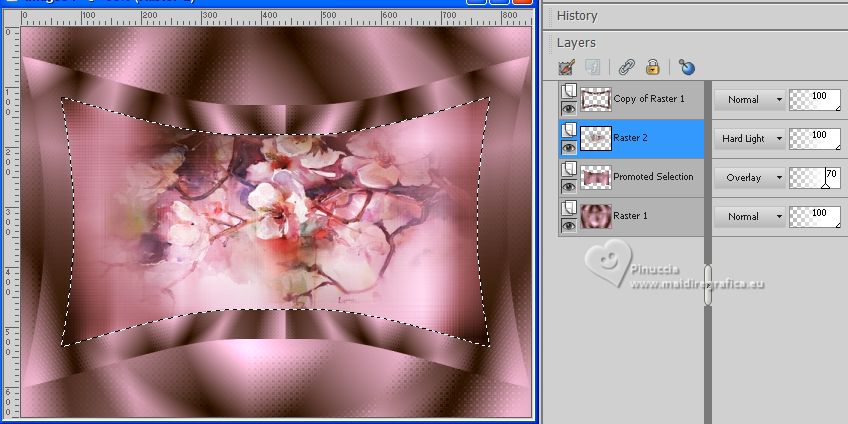
Task: Open the Overlay blend mode dropdown
Action: [750, 177]
